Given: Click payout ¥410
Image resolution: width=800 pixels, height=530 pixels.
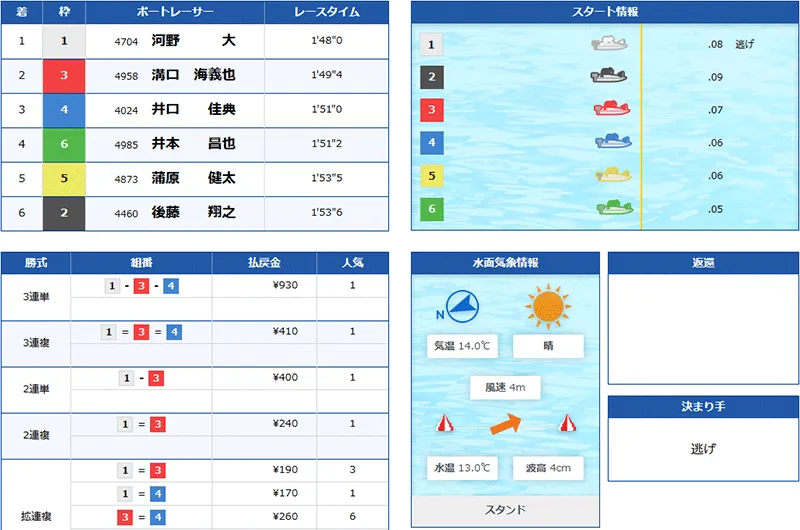Looking at the screenshot, I should pos(285,331).
